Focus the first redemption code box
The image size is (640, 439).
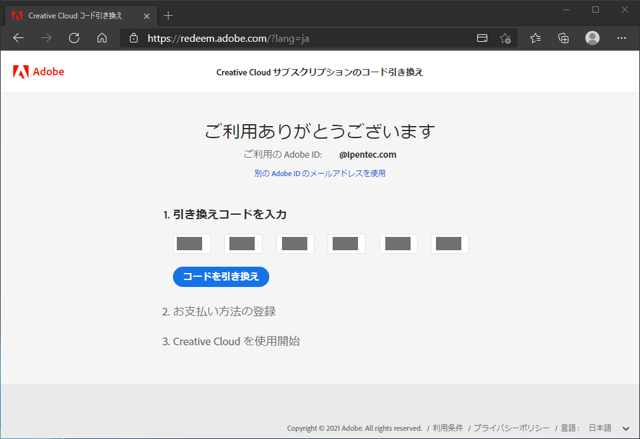(192, 244)
